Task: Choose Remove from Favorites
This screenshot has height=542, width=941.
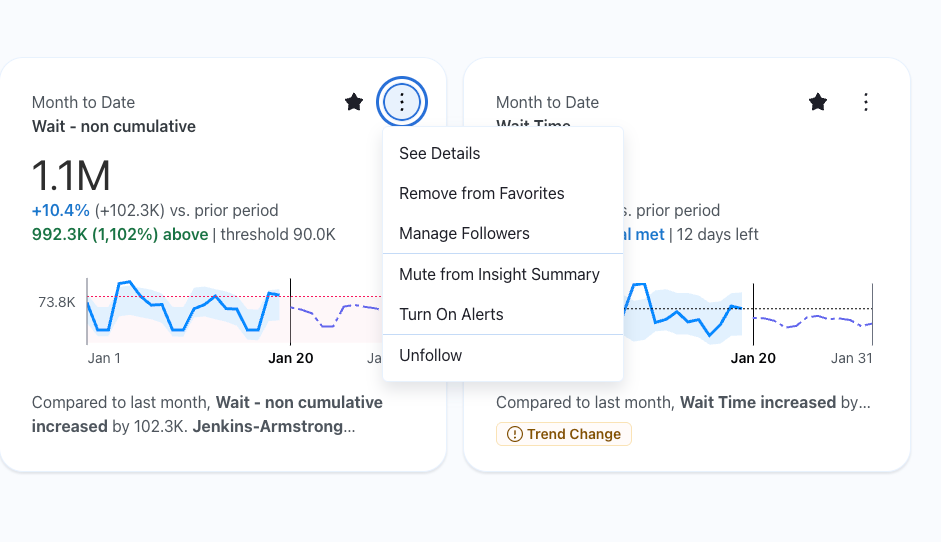Action: [x=482, y=193]
